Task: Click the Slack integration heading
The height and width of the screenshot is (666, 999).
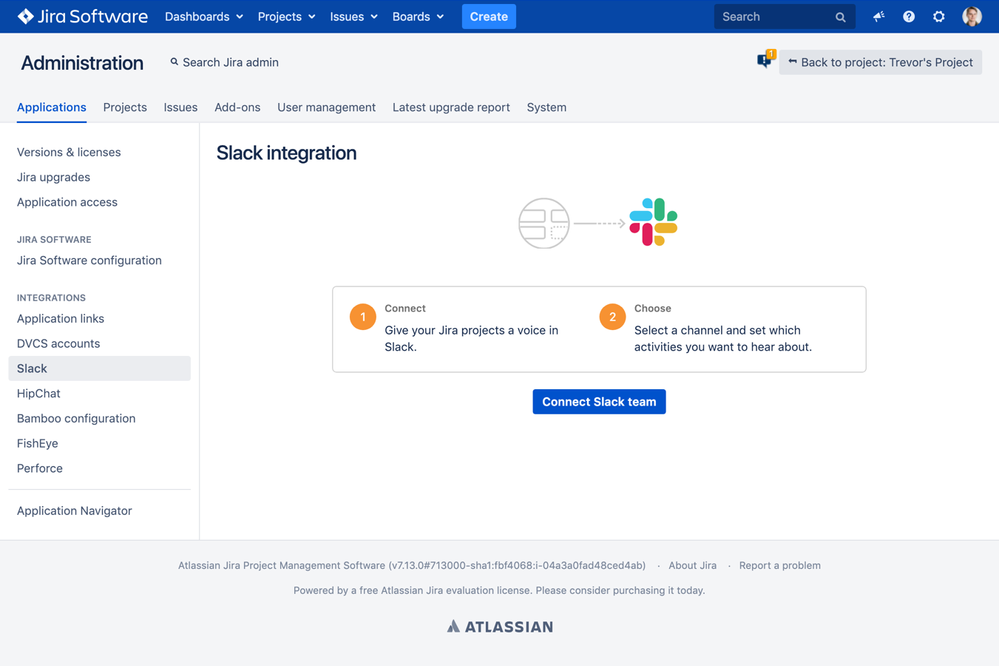Action: coord(286,153)
